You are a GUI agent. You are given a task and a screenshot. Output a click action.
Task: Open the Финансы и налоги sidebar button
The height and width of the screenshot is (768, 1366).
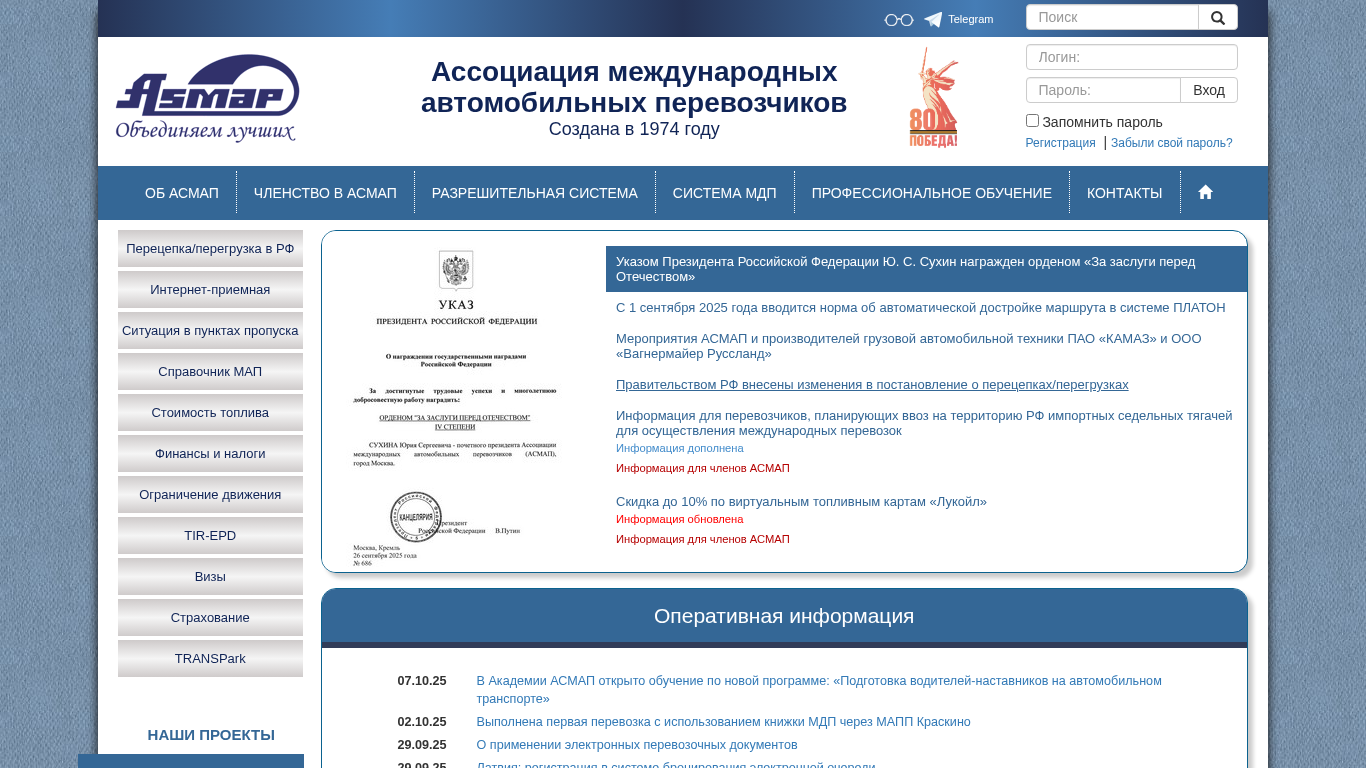(x=210, y=453)
